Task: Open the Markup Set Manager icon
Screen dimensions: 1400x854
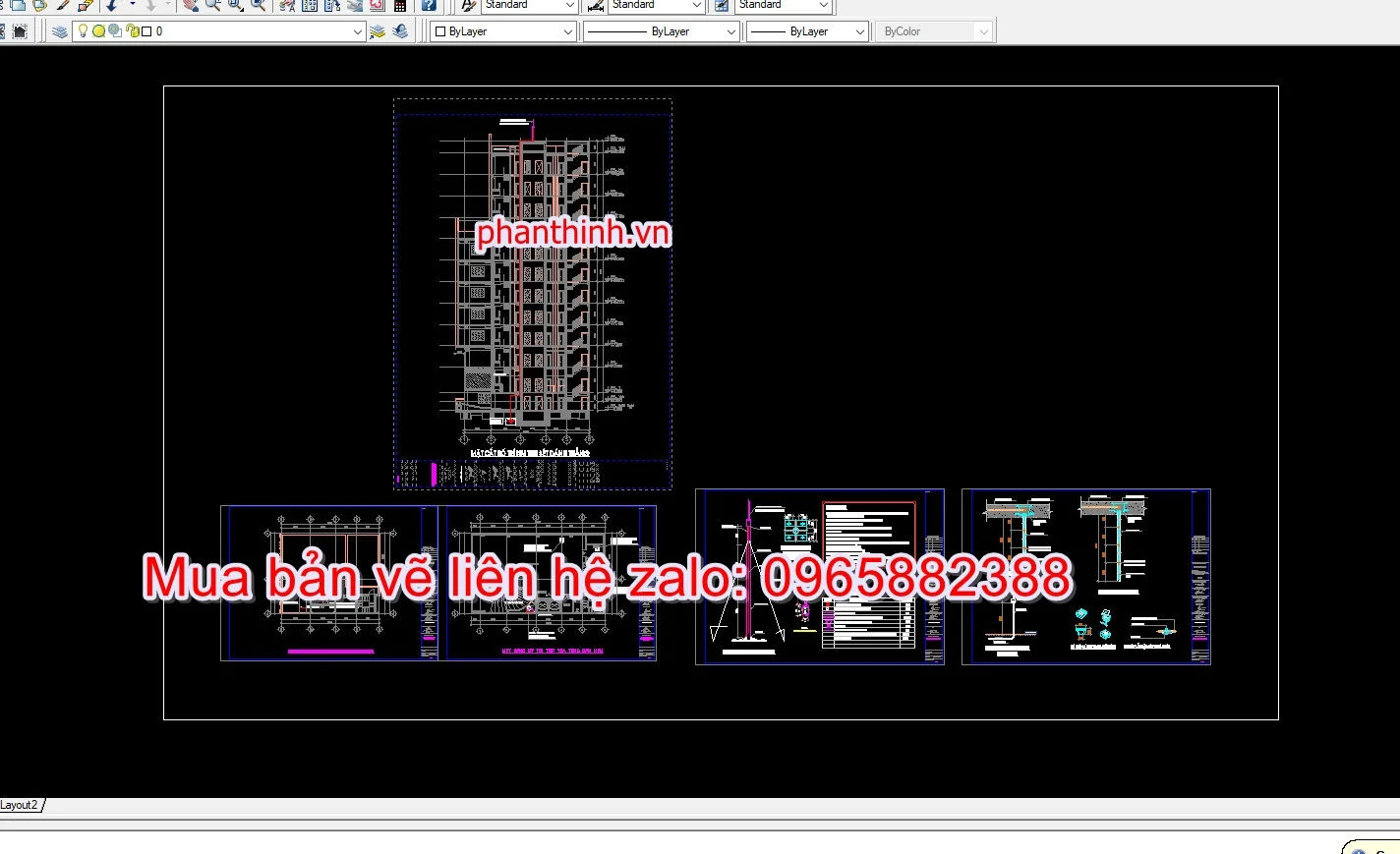Action: click(x=377, y=5)
